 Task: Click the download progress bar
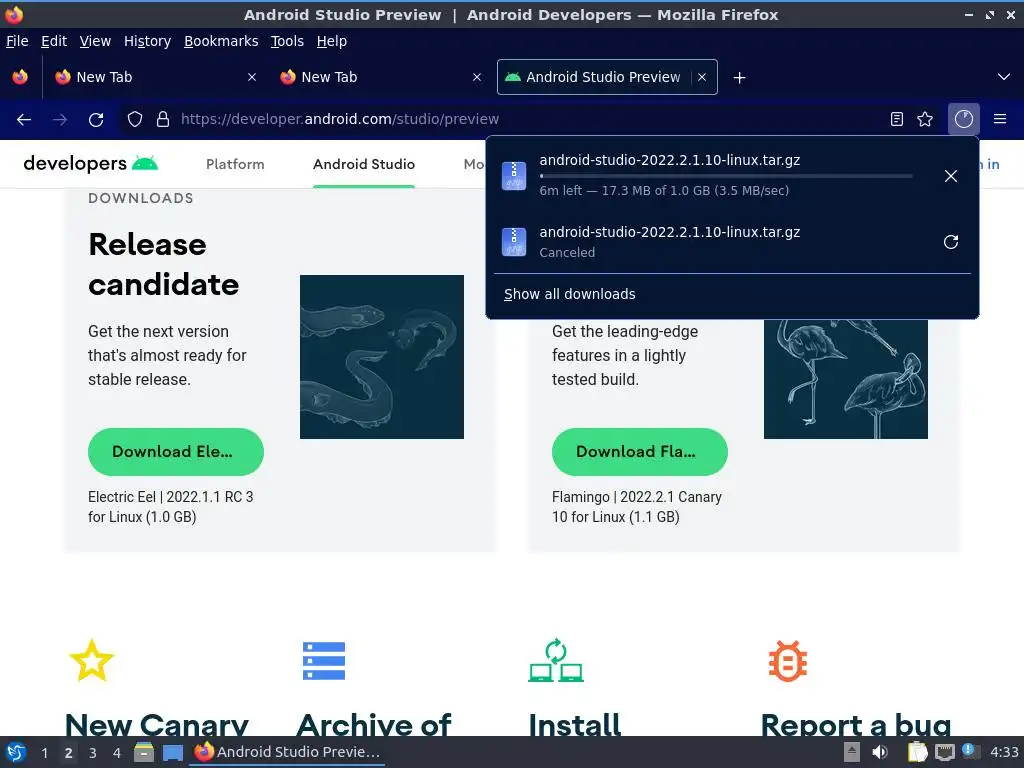pyautogui.click(x=726, y=176)
